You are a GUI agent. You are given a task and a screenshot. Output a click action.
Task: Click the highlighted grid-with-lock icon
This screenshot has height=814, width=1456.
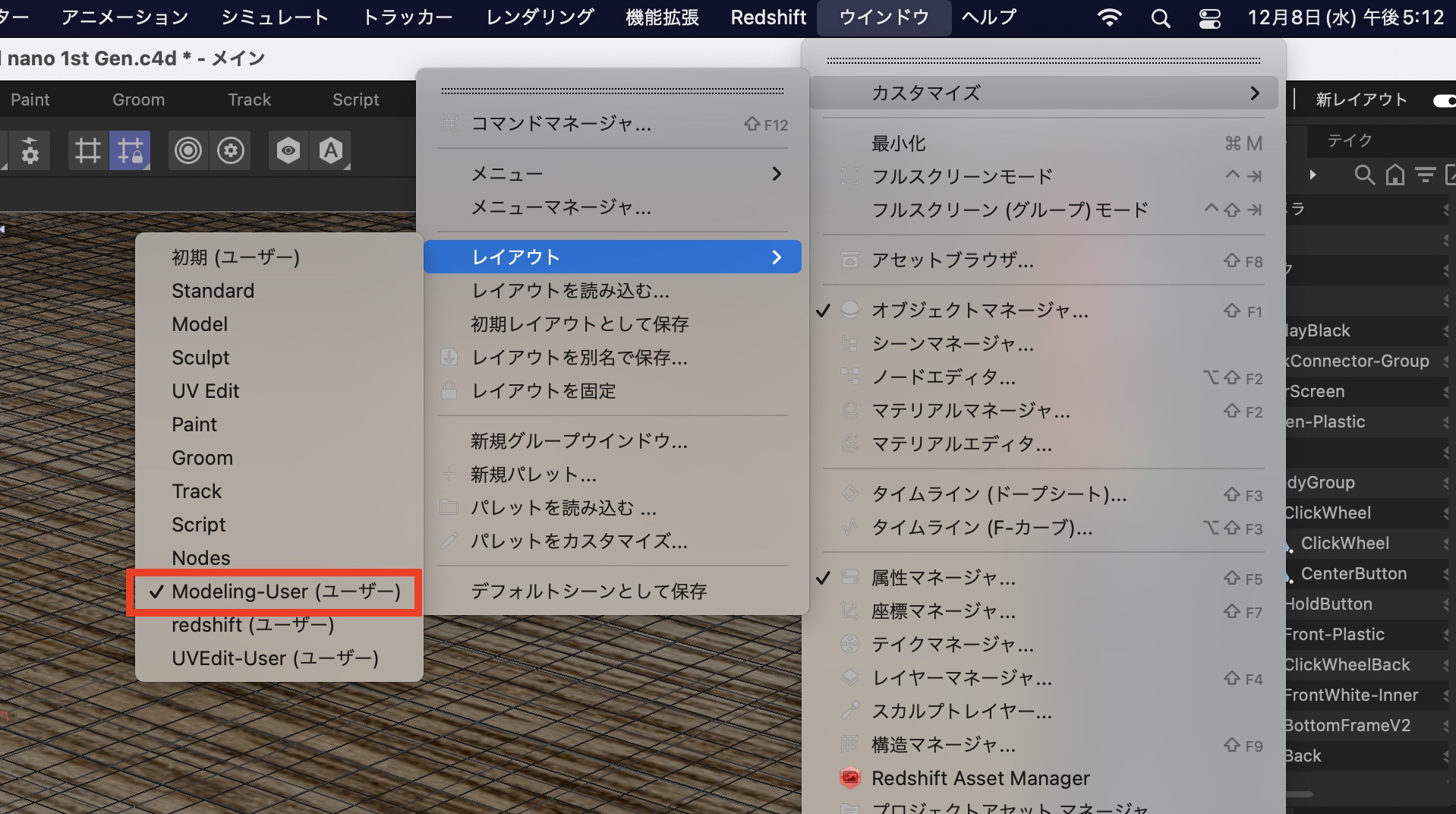pyautogui.click(x=130, y=150)
